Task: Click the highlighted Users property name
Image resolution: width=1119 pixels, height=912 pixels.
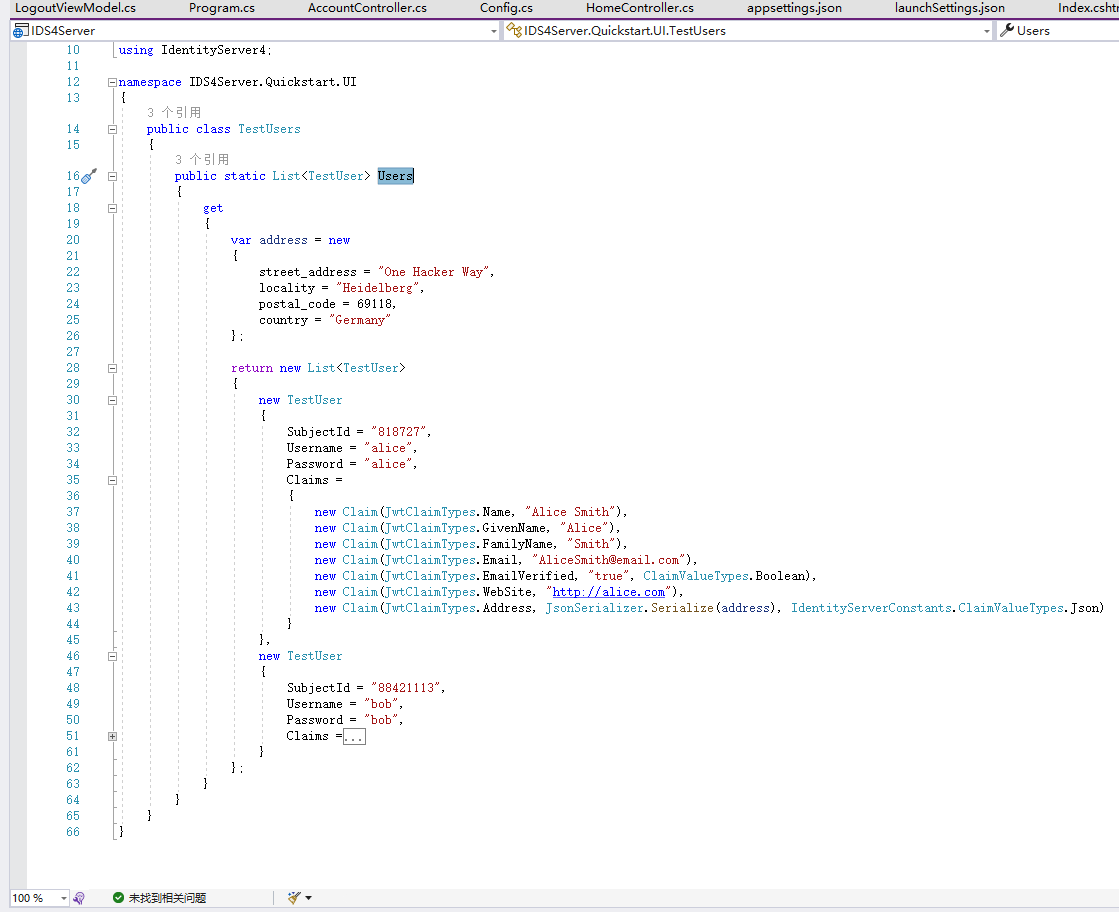Action: pyautogui.click(x=395, y=176)
